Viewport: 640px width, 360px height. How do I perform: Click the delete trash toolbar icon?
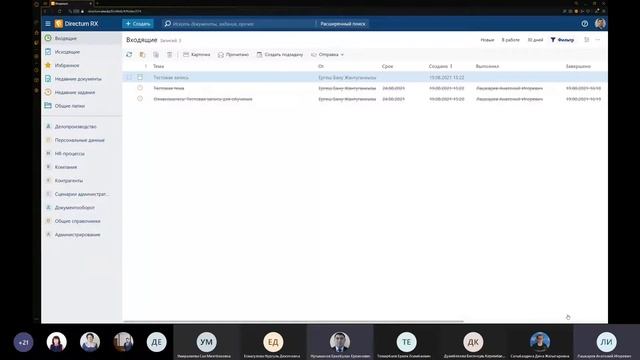[169, 55]
